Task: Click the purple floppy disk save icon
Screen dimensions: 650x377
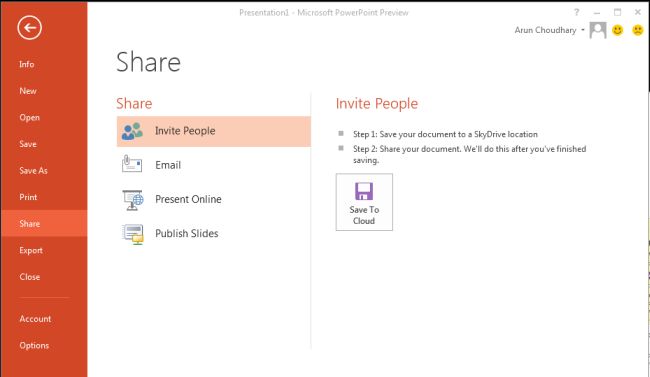Action: pos(364,191)
